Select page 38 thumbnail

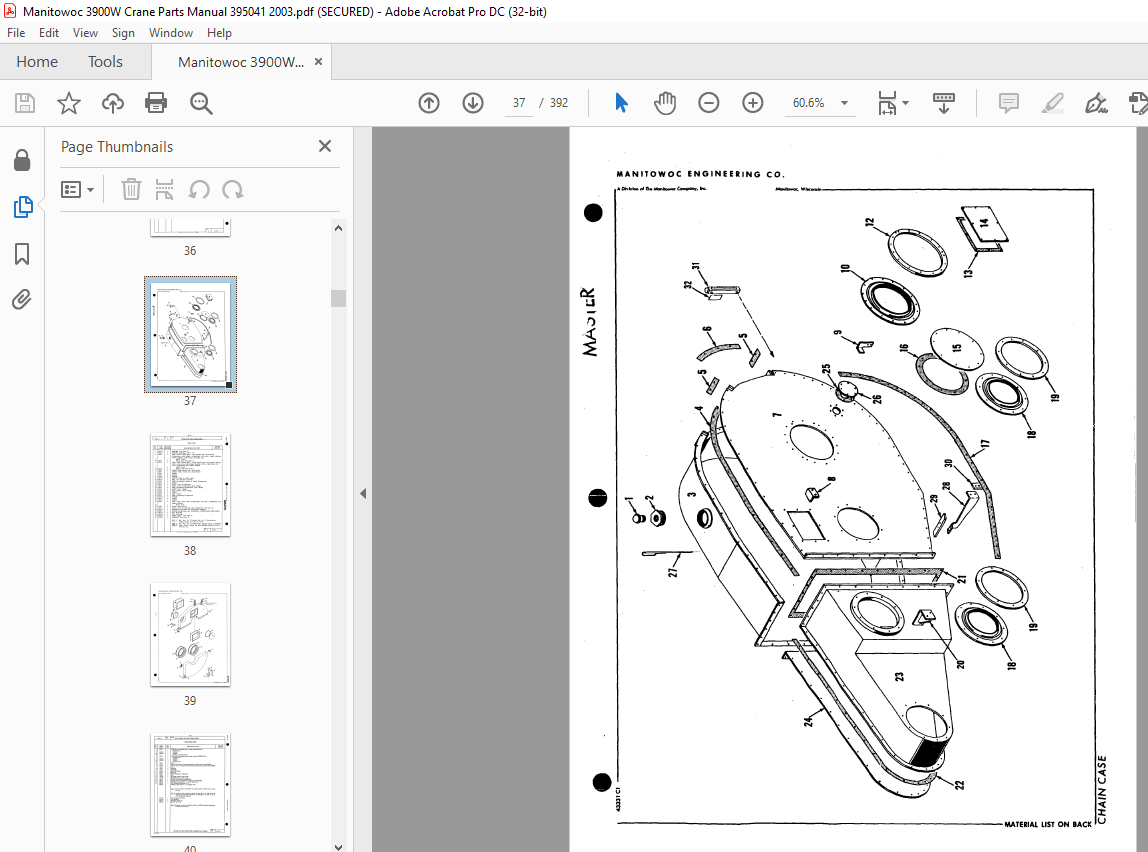(x=190, y=485)
